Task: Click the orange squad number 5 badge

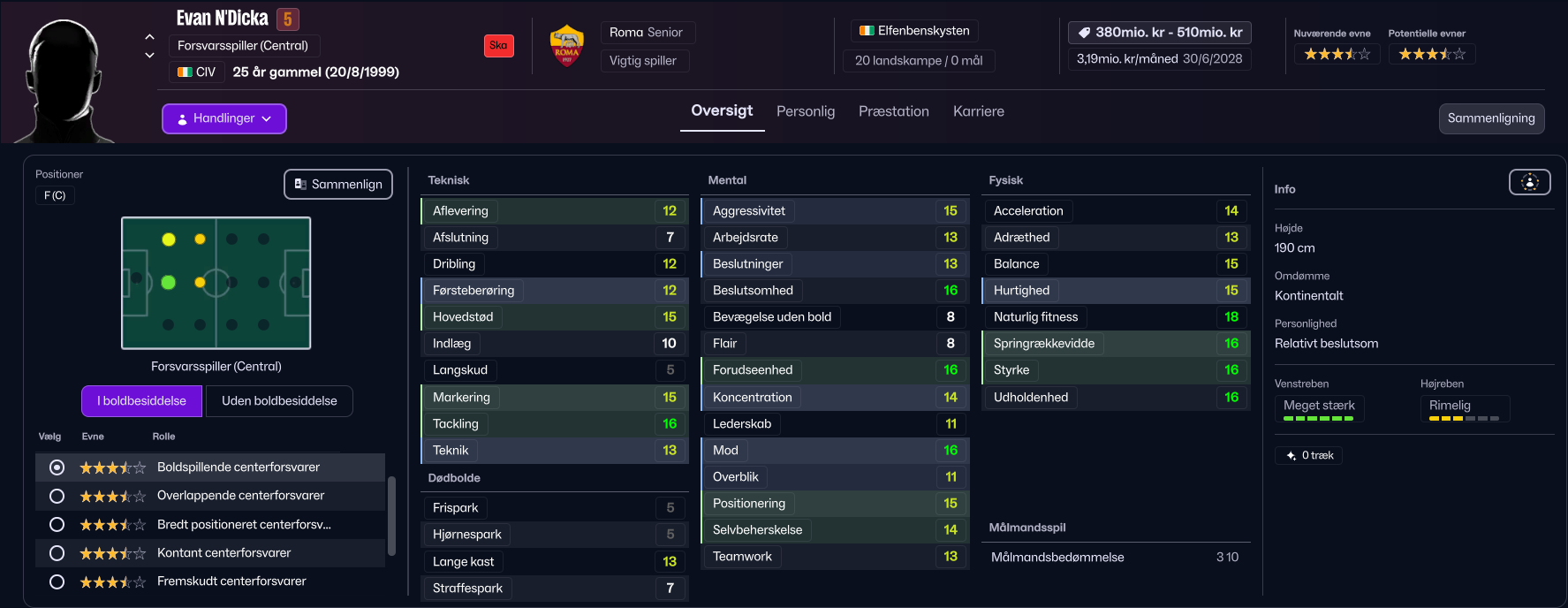Action: [287, 19]
